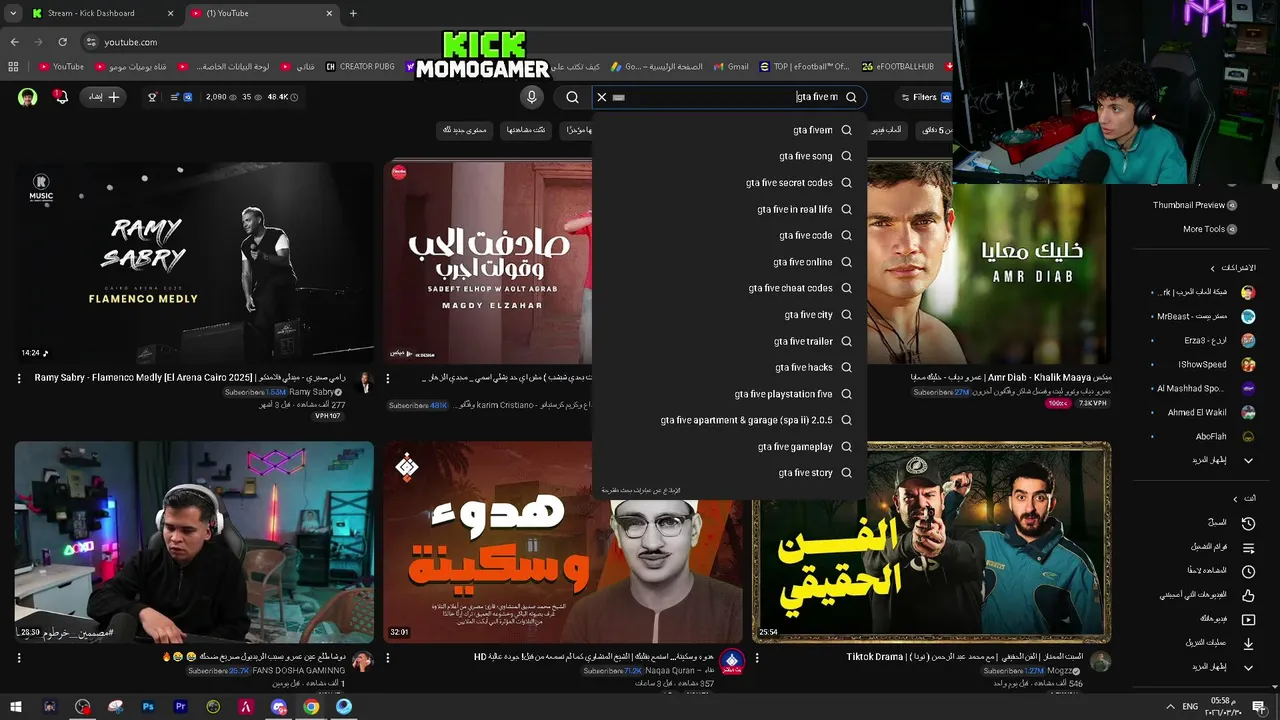Clear the search box with X
1280x720 pixels.
pos(601,97)
